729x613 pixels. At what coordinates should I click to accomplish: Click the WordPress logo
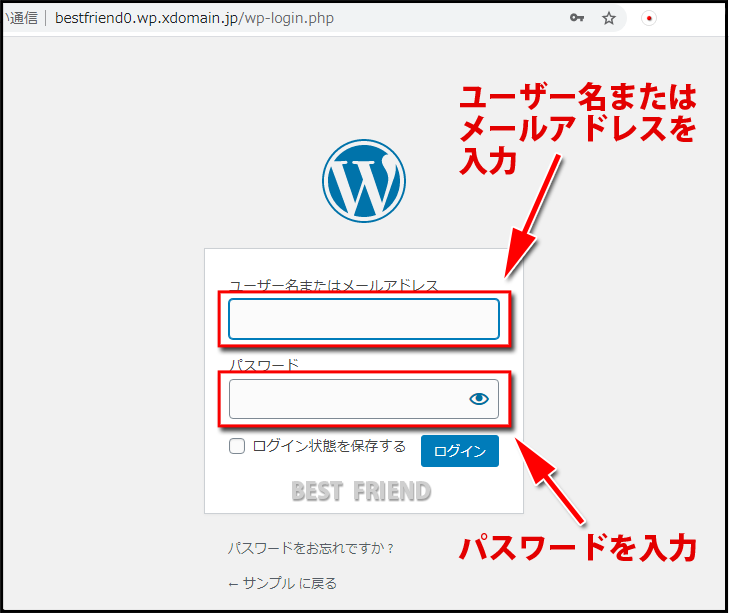(364, 180)
